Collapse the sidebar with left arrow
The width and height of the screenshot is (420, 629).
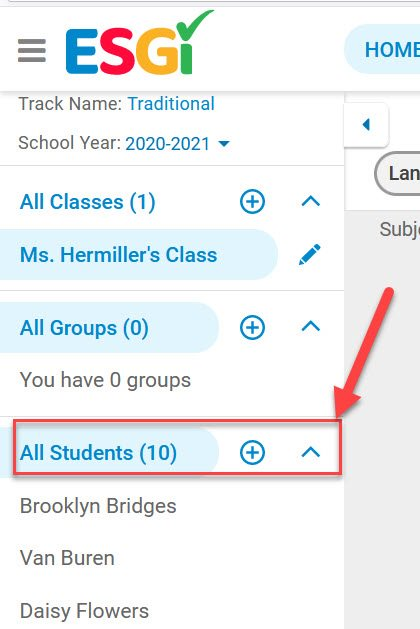pyautogui.click(x=366, y=124)
